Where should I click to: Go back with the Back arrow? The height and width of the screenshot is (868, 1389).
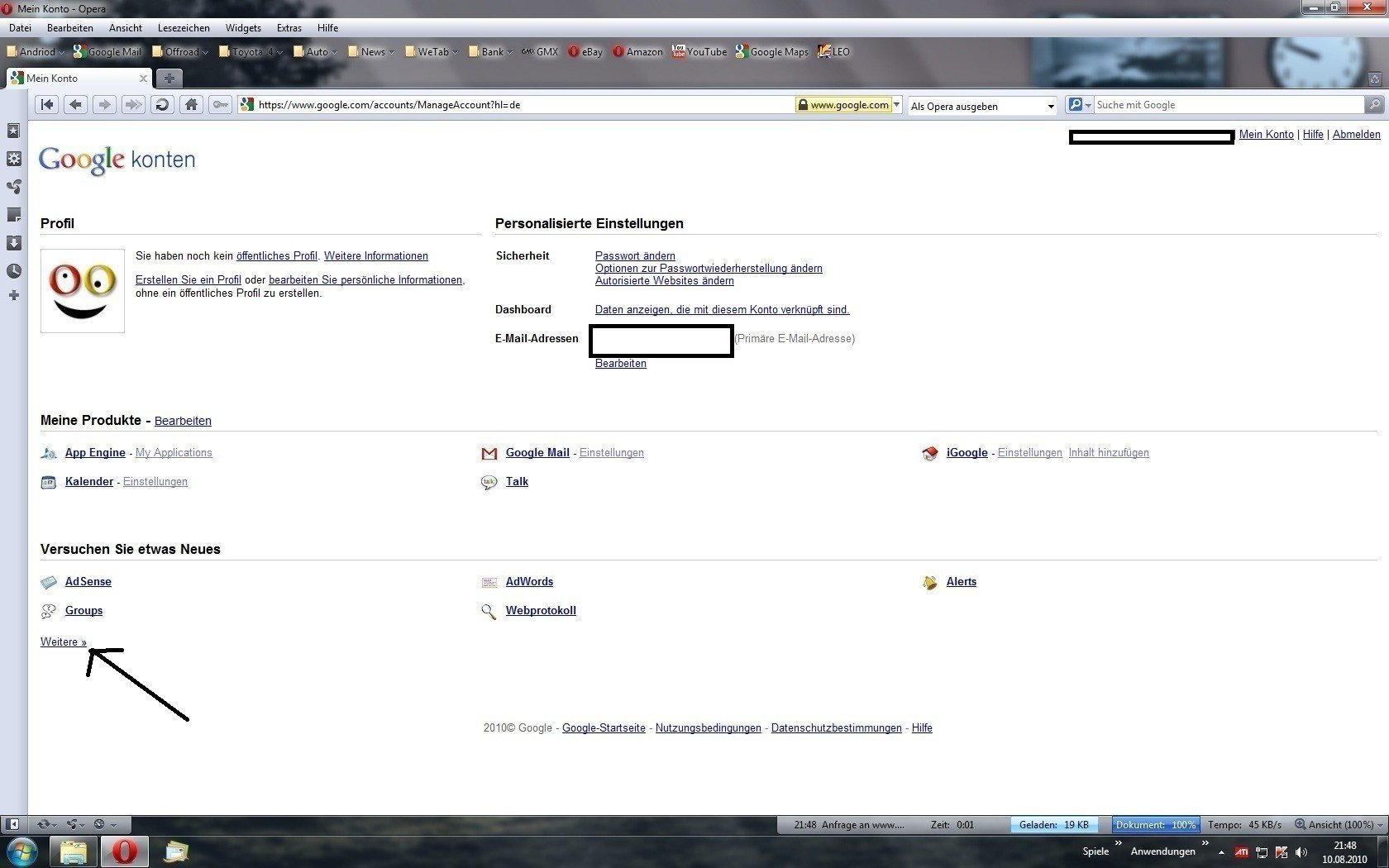tap(76, 105)
